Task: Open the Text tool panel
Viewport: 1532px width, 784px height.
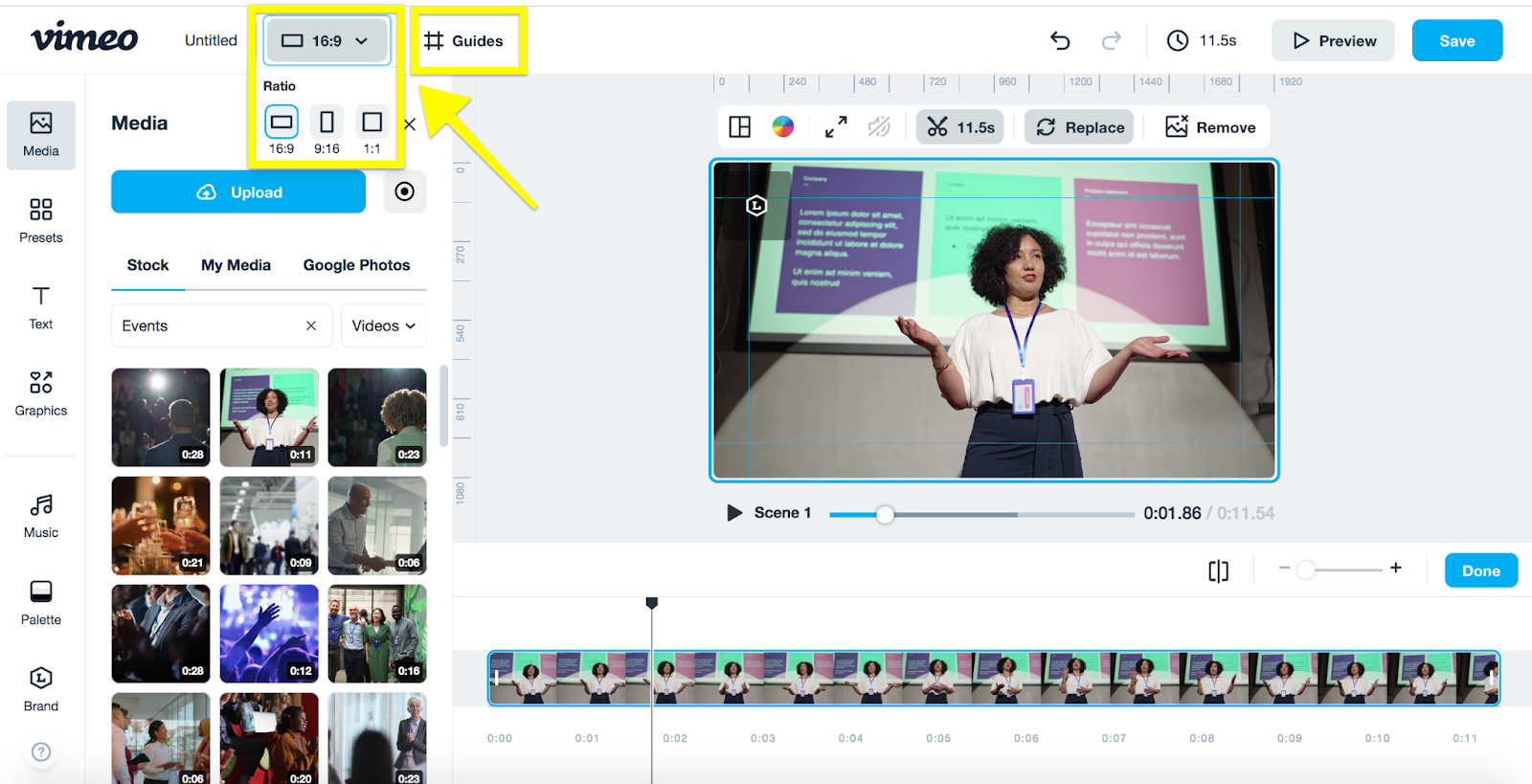Action: pyautogui.click(x=41, y=308)
